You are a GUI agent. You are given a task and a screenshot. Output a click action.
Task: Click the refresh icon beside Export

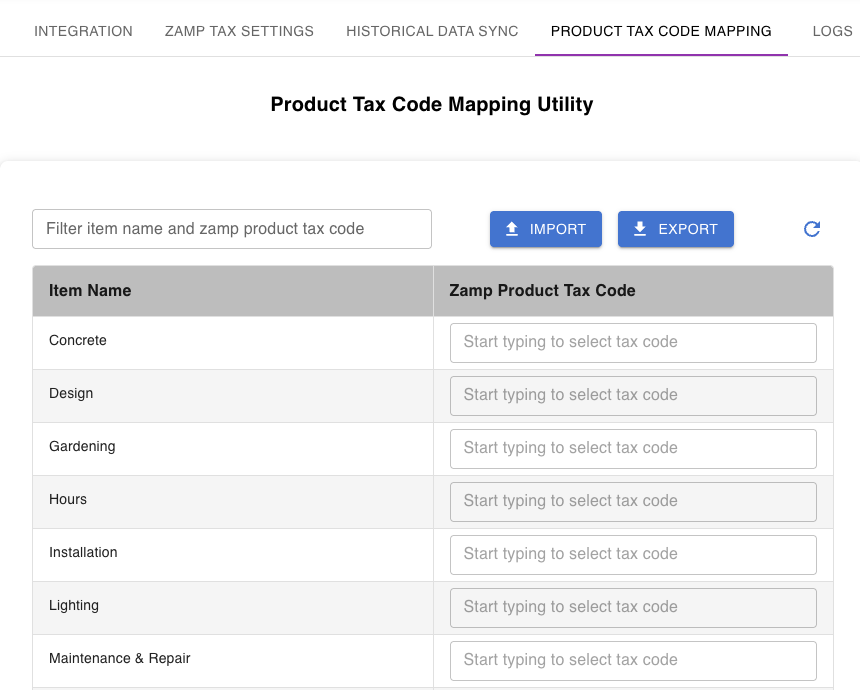812,229
